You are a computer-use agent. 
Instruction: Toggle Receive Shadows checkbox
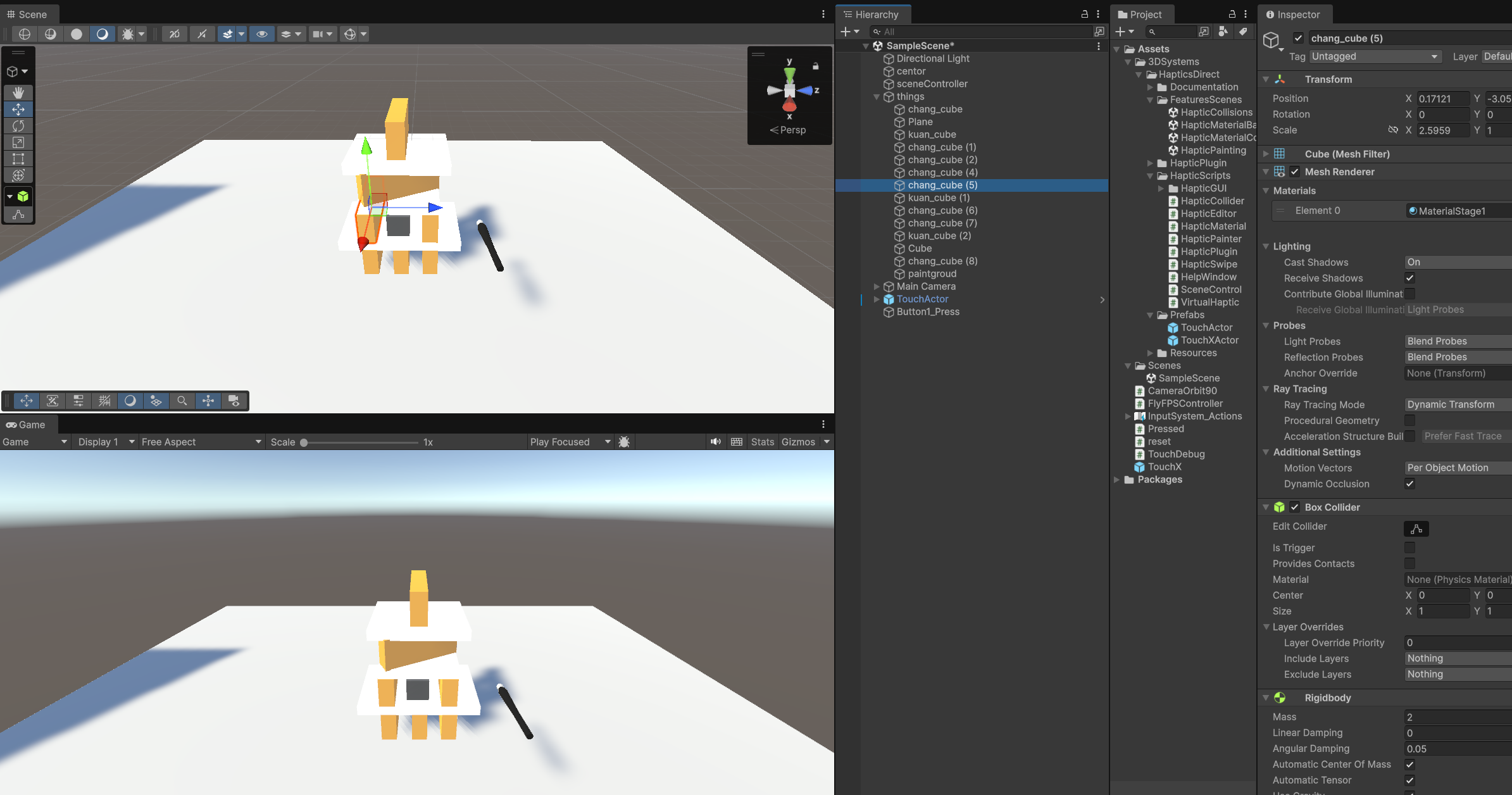pyautogui.click(x=1409, y=278)
